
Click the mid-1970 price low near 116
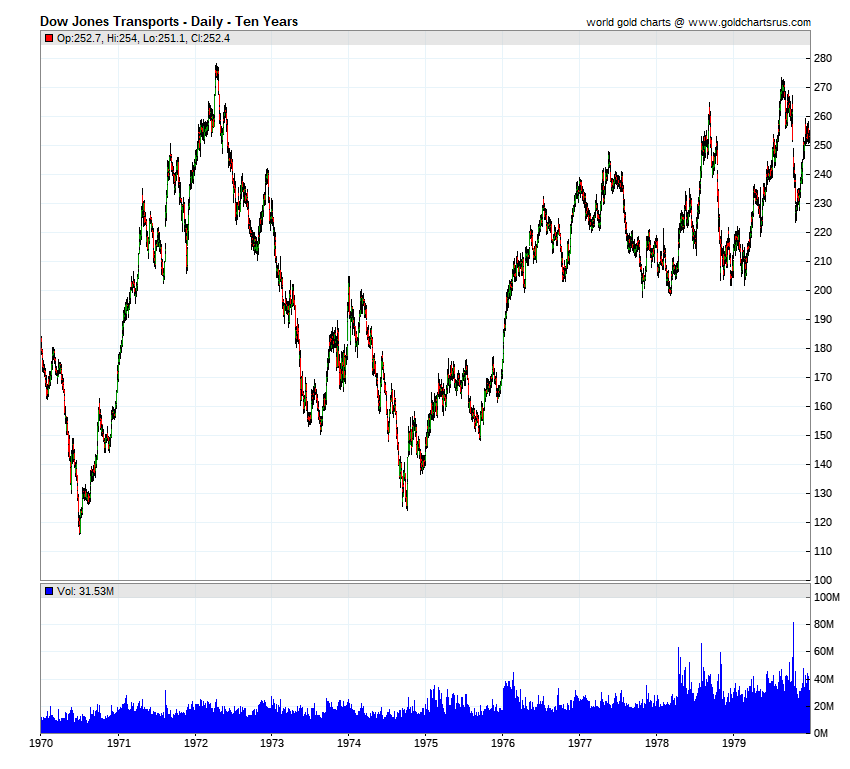80,533
